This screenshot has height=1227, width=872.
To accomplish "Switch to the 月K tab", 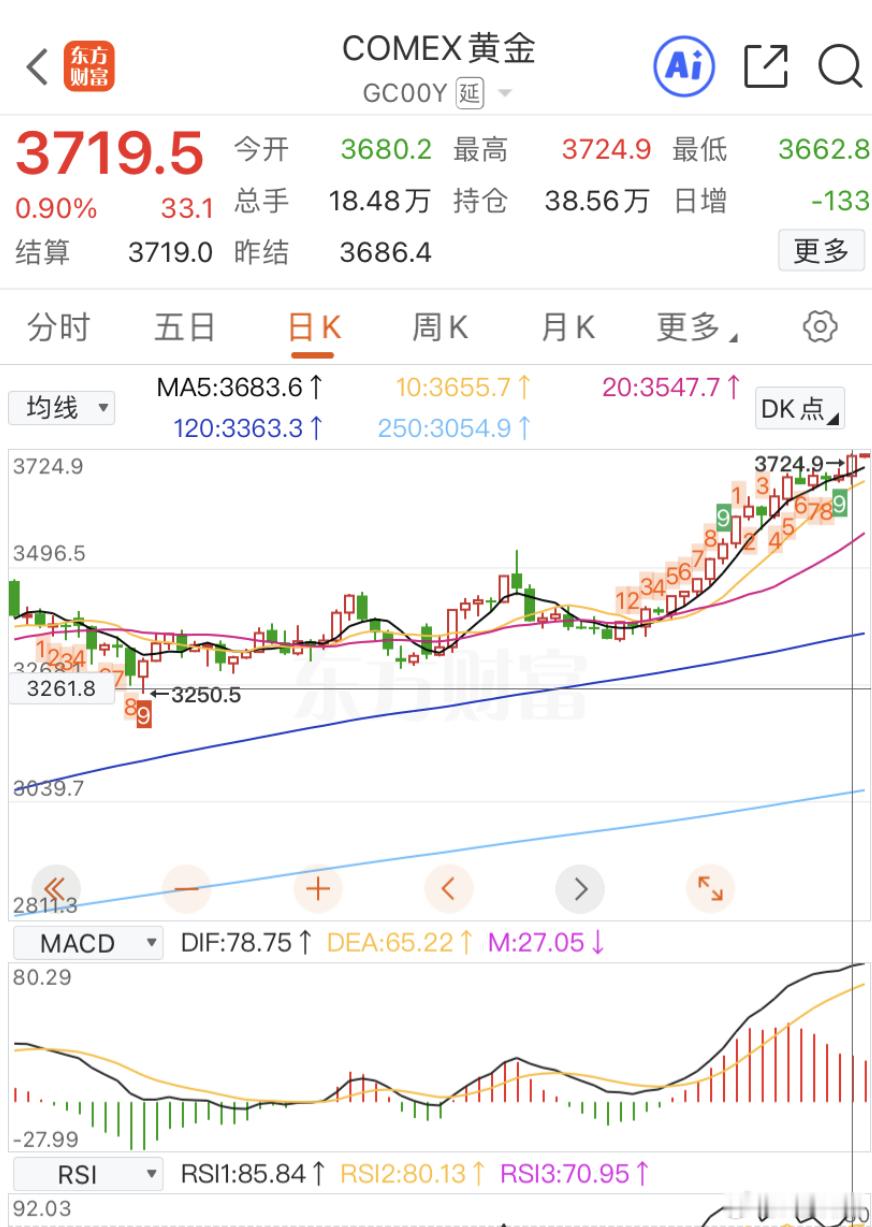I will (x=568, y=327).
